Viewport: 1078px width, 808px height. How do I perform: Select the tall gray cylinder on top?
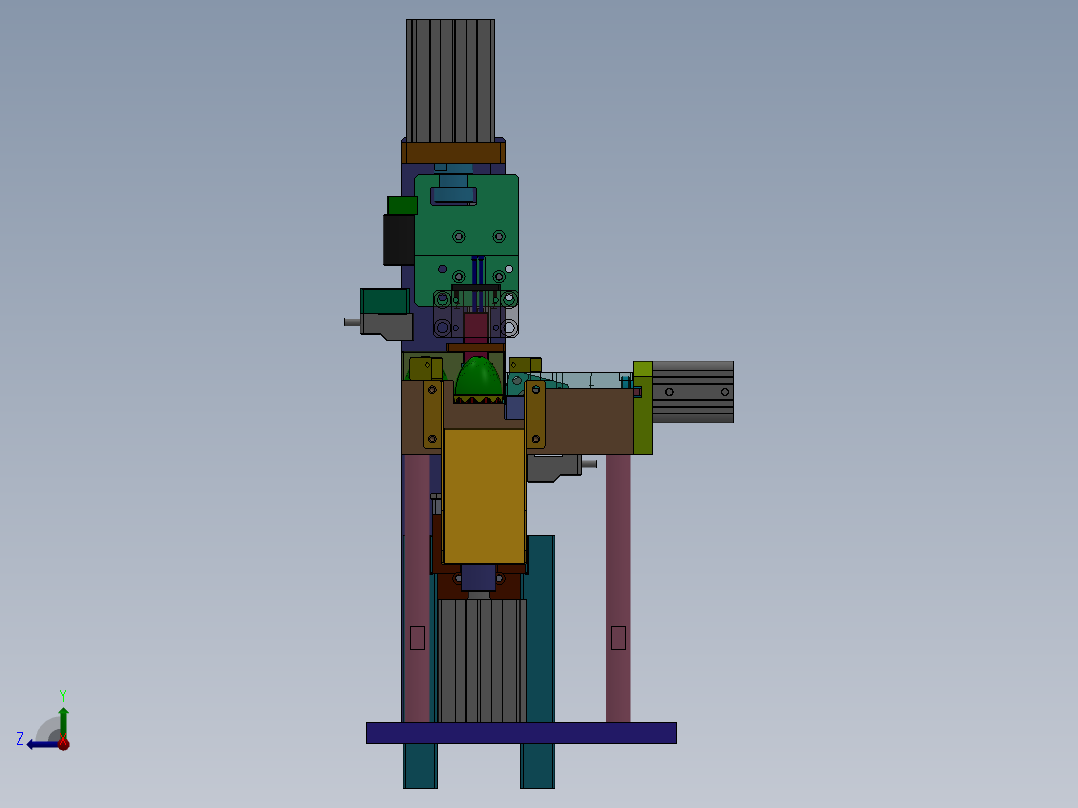coord(450,80)
